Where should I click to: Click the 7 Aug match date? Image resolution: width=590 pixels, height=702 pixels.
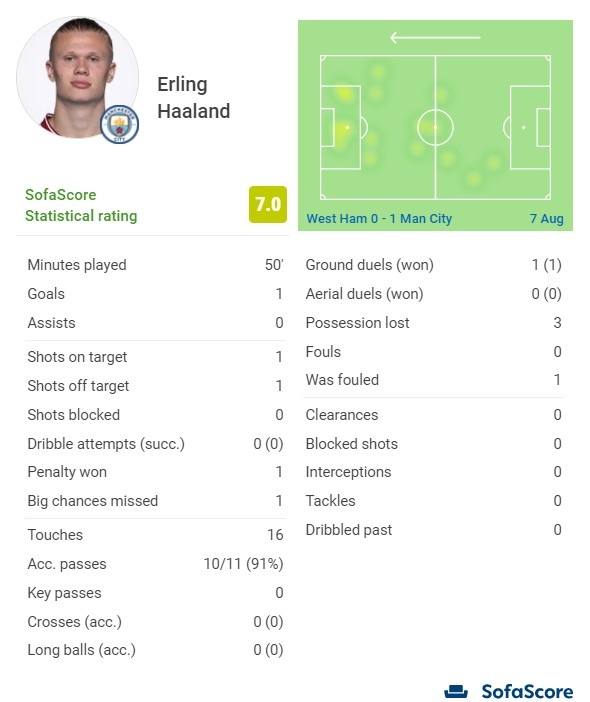(x=547, y=218)
